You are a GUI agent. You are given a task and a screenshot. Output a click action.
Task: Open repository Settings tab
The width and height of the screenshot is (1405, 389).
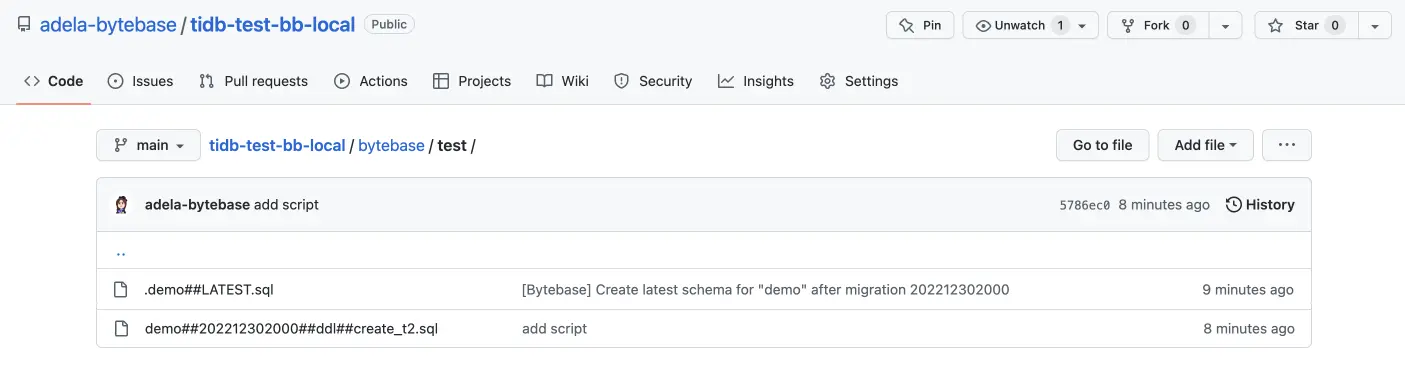click(859, 81)
